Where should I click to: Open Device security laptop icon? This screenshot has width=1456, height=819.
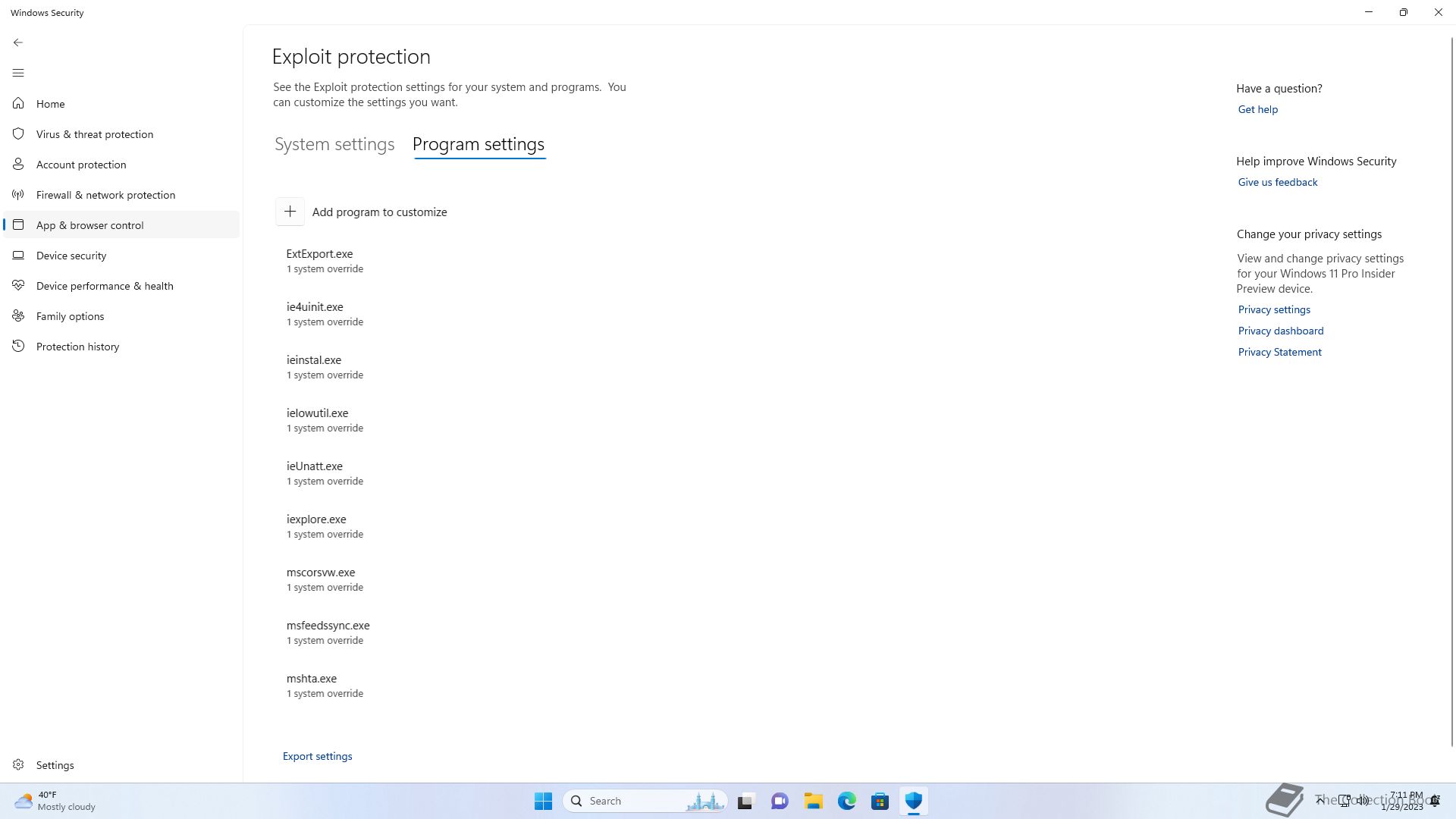click(18, 256)
